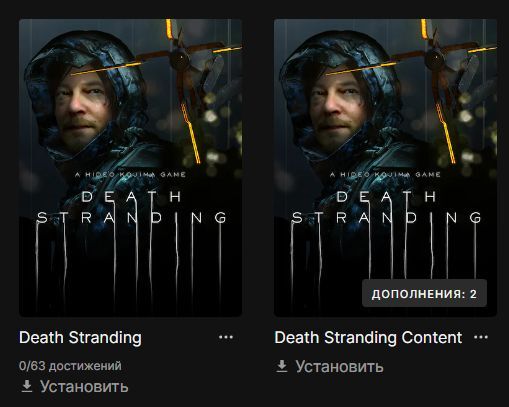Viewport: 509px width, 407px height.
Task: Select the Death Stranding Content cover art
Action: pyautogui.click(x=386, y=168)
